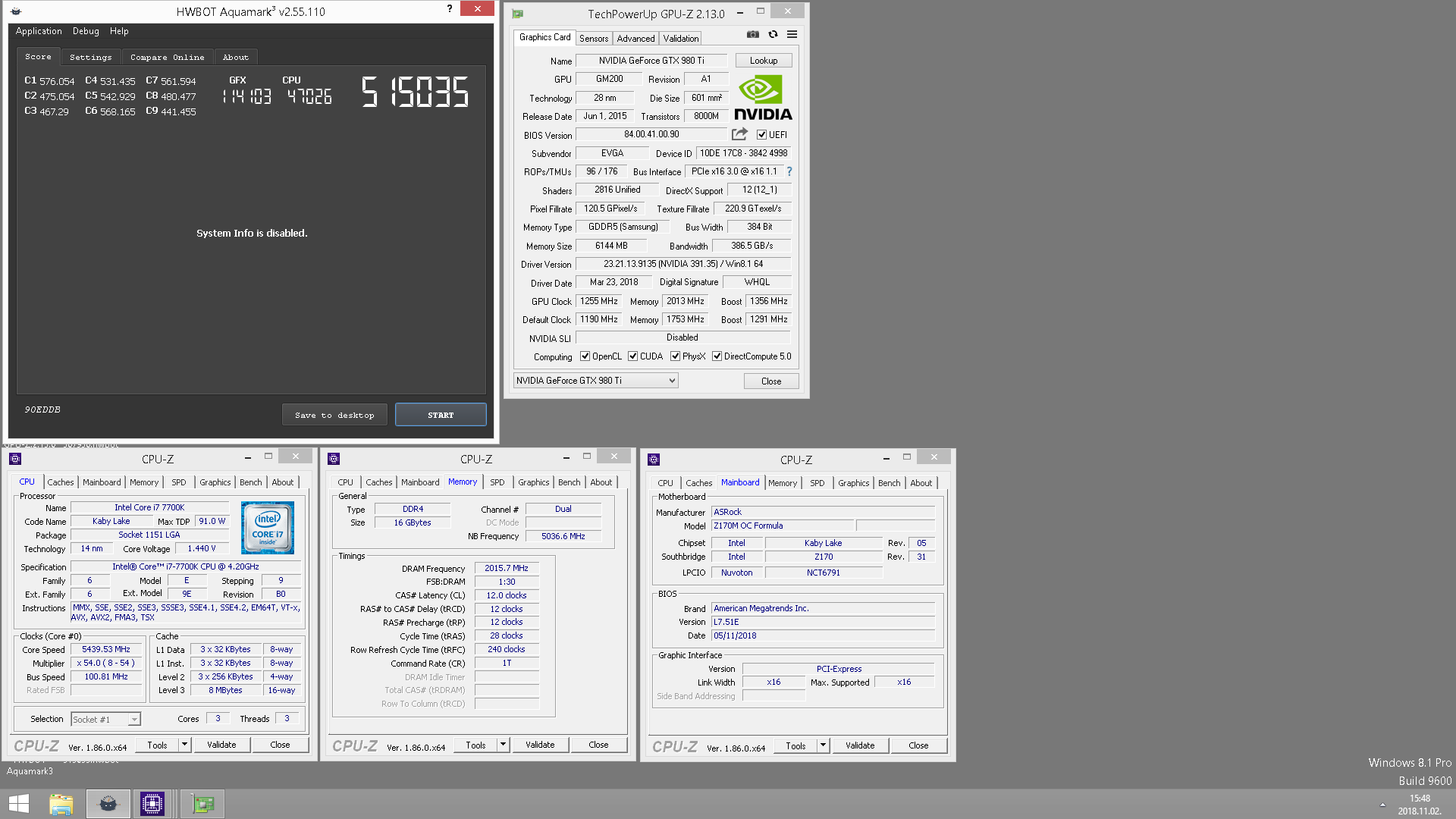The height and width of the screenshot is (819, 1456).
Task: Click the DRAM Frequency 2015.7 MHz value
Action: [x=507, y=568]
